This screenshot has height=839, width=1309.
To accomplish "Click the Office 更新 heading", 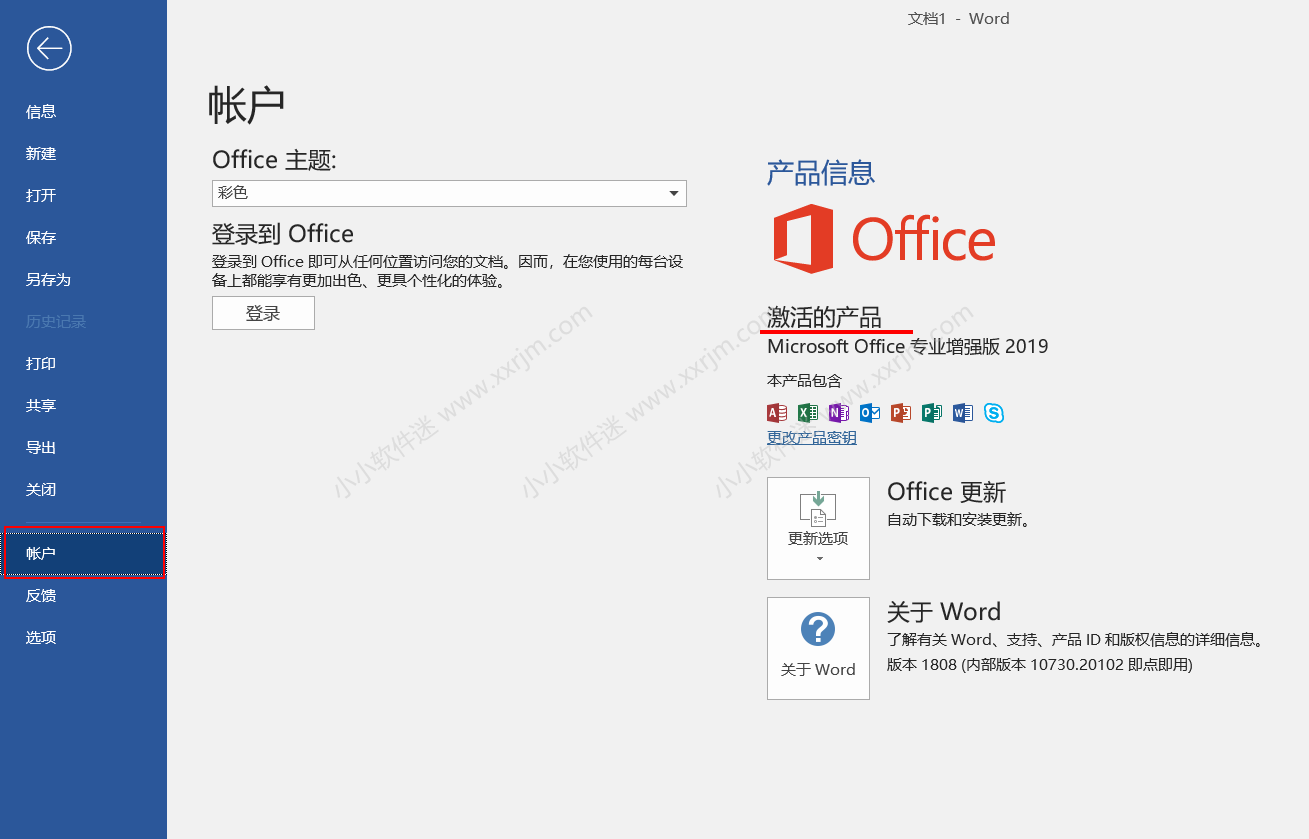I will tap(946, 492).
